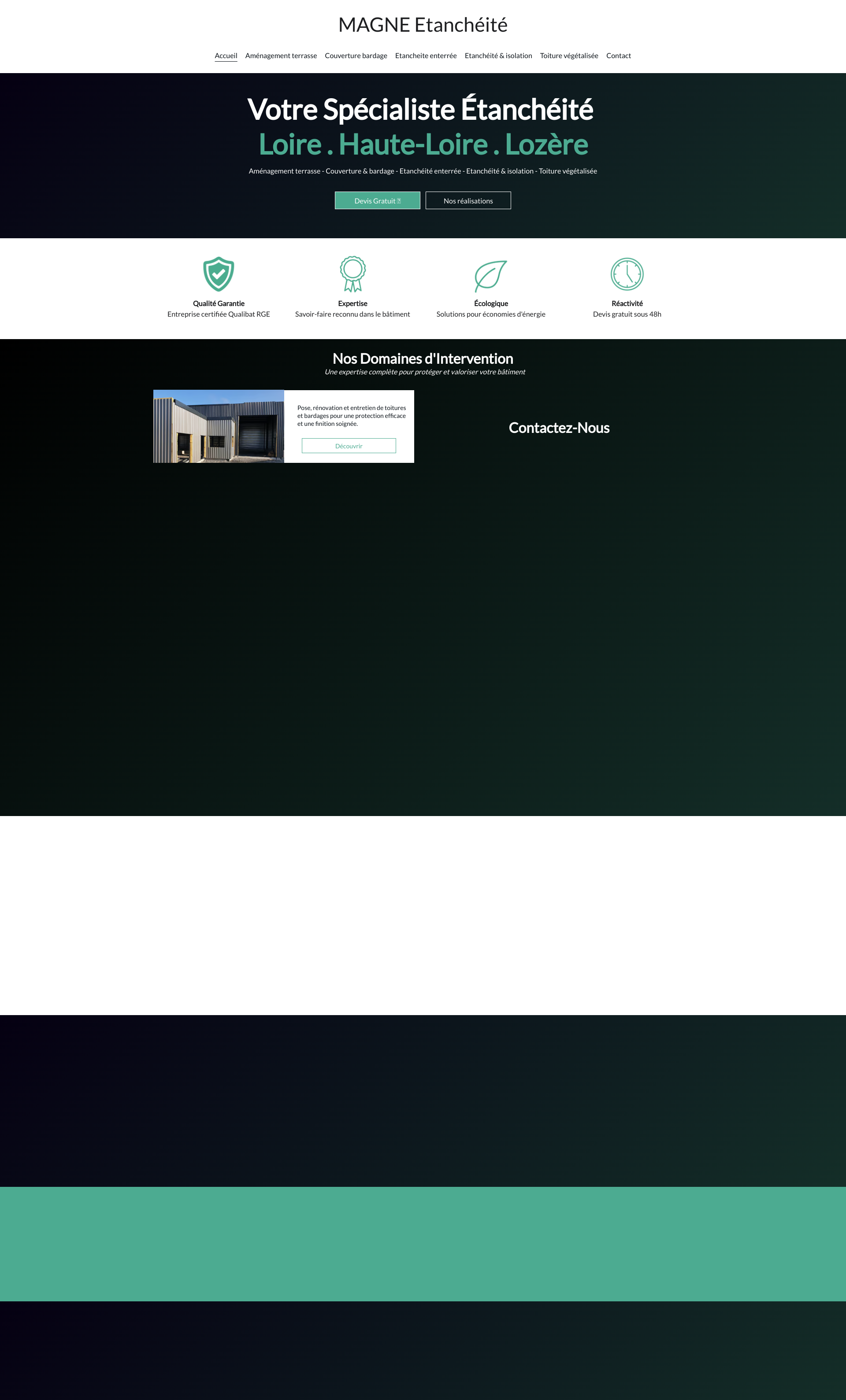Click the hero services list line
The width and height of the screenshot is (846, 1400).
coord(423,171)
